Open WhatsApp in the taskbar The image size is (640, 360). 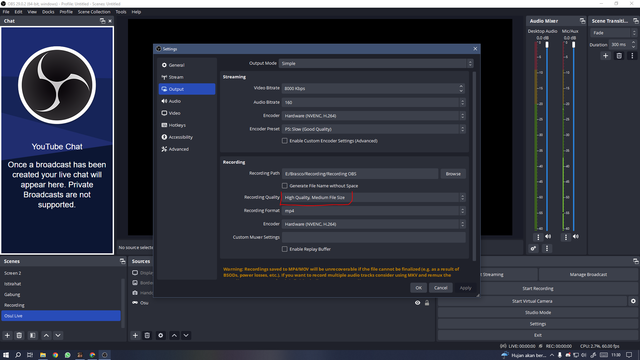(67, 355)
